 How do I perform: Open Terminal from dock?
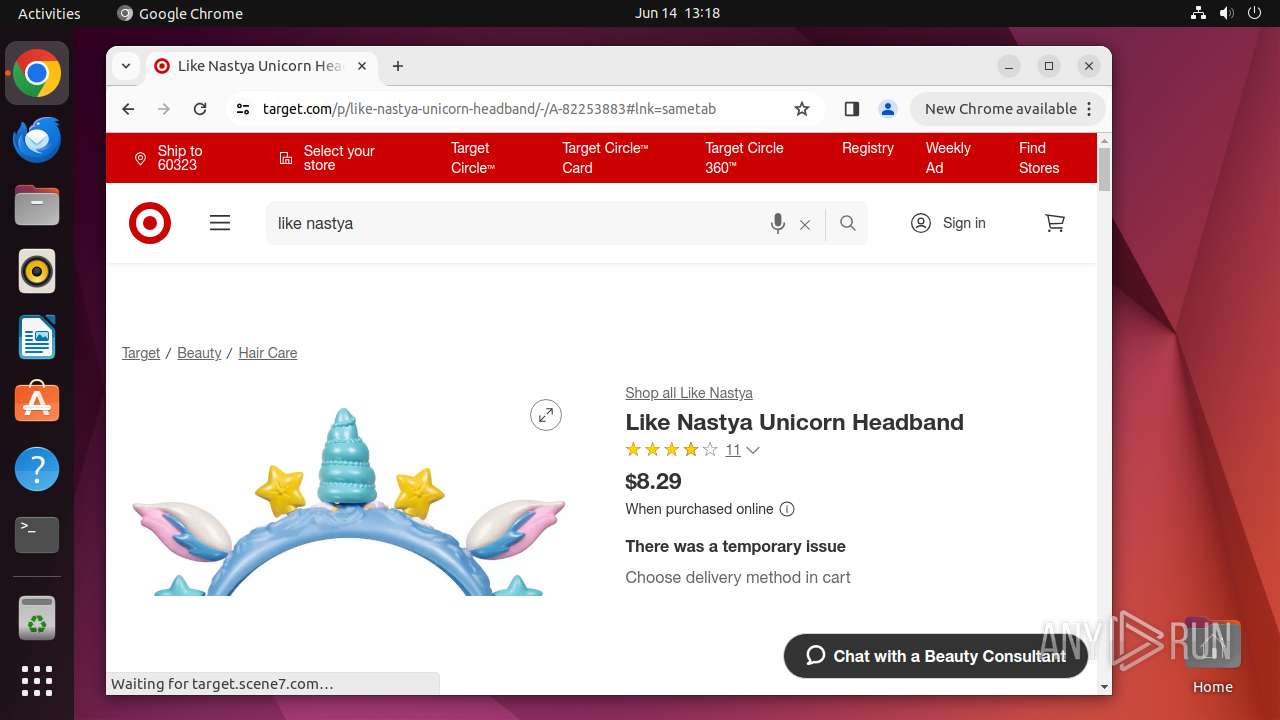37,535
